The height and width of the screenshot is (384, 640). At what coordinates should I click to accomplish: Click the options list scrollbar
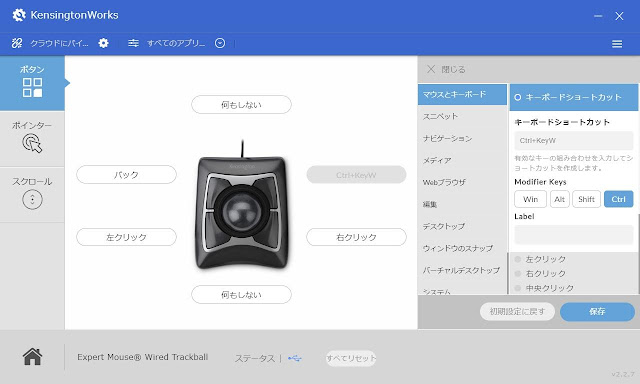click(638, 253)
